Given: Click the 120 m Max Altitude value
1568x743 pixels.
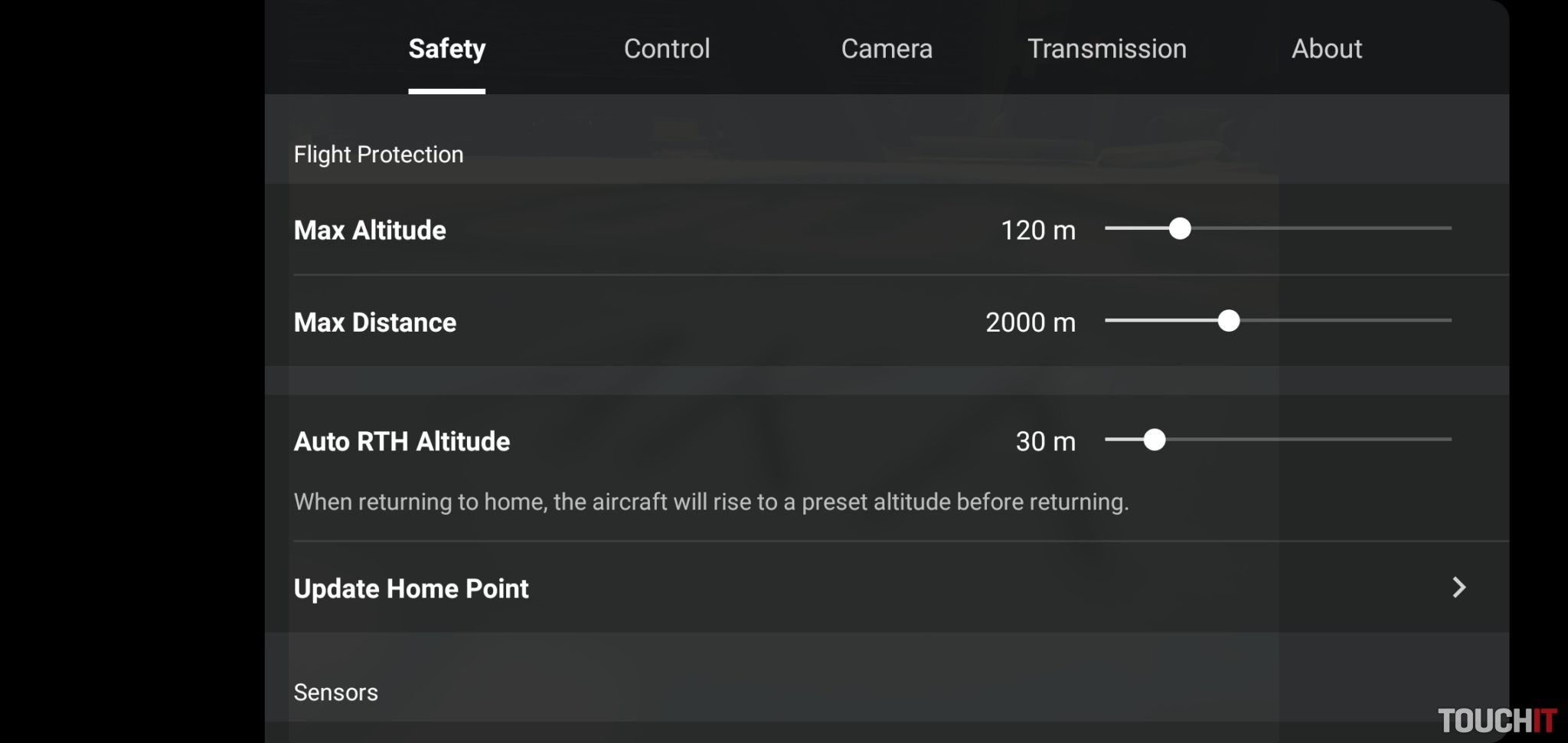Looking at the screenshot, I should 1037,230.
